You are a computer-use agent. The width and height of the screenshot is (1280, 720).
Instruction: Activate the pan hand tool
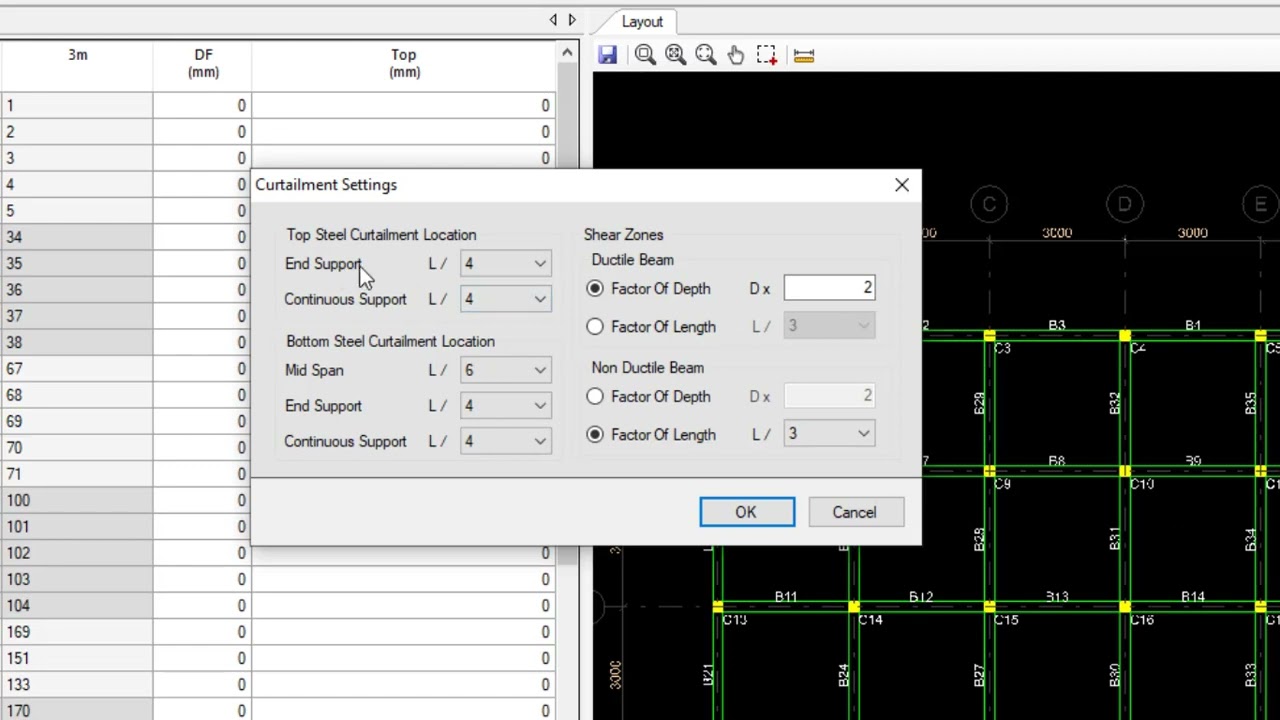click(x=736, y=55)
